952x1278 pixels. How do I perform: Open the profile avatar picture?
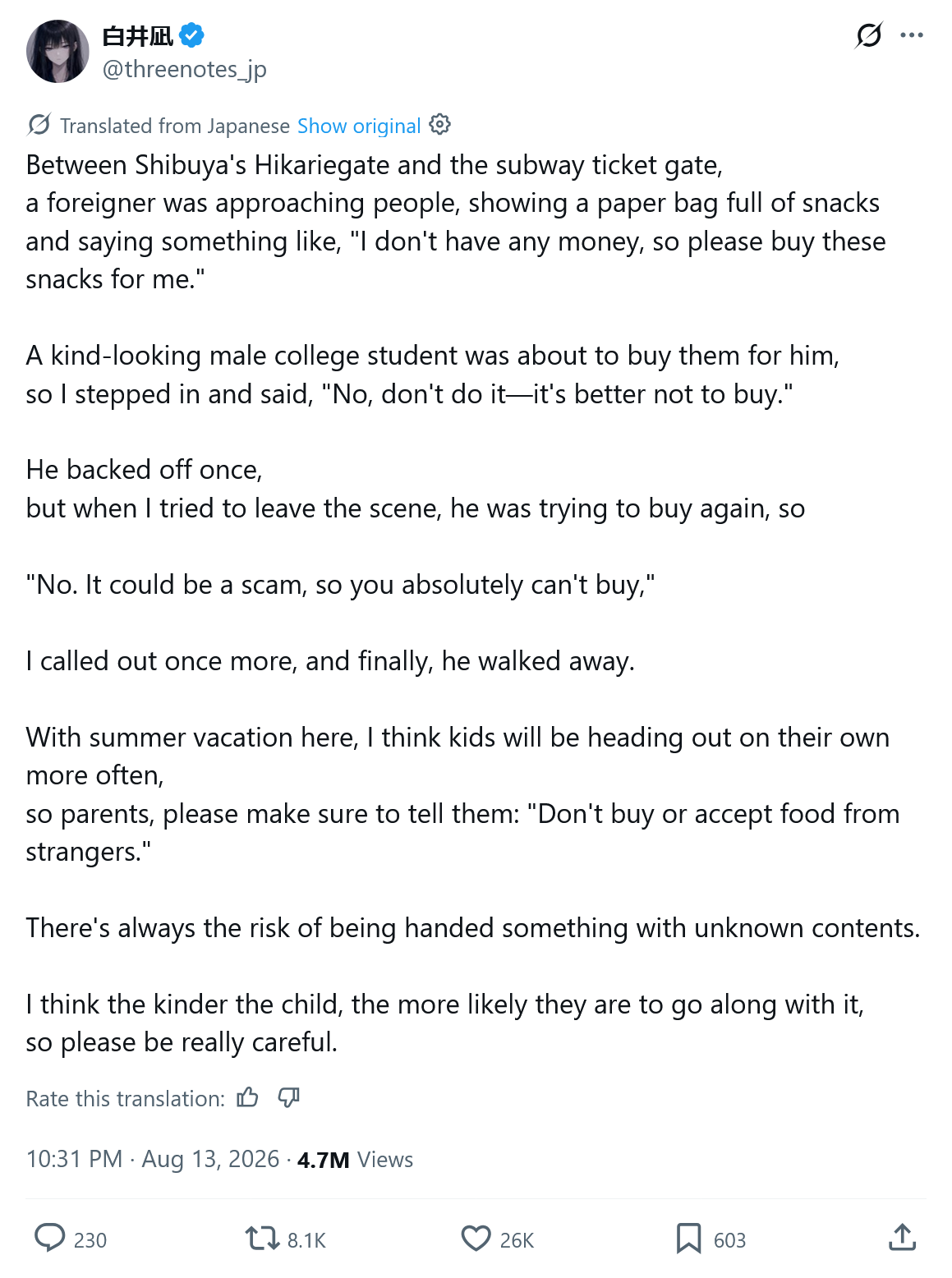[57, 52]
